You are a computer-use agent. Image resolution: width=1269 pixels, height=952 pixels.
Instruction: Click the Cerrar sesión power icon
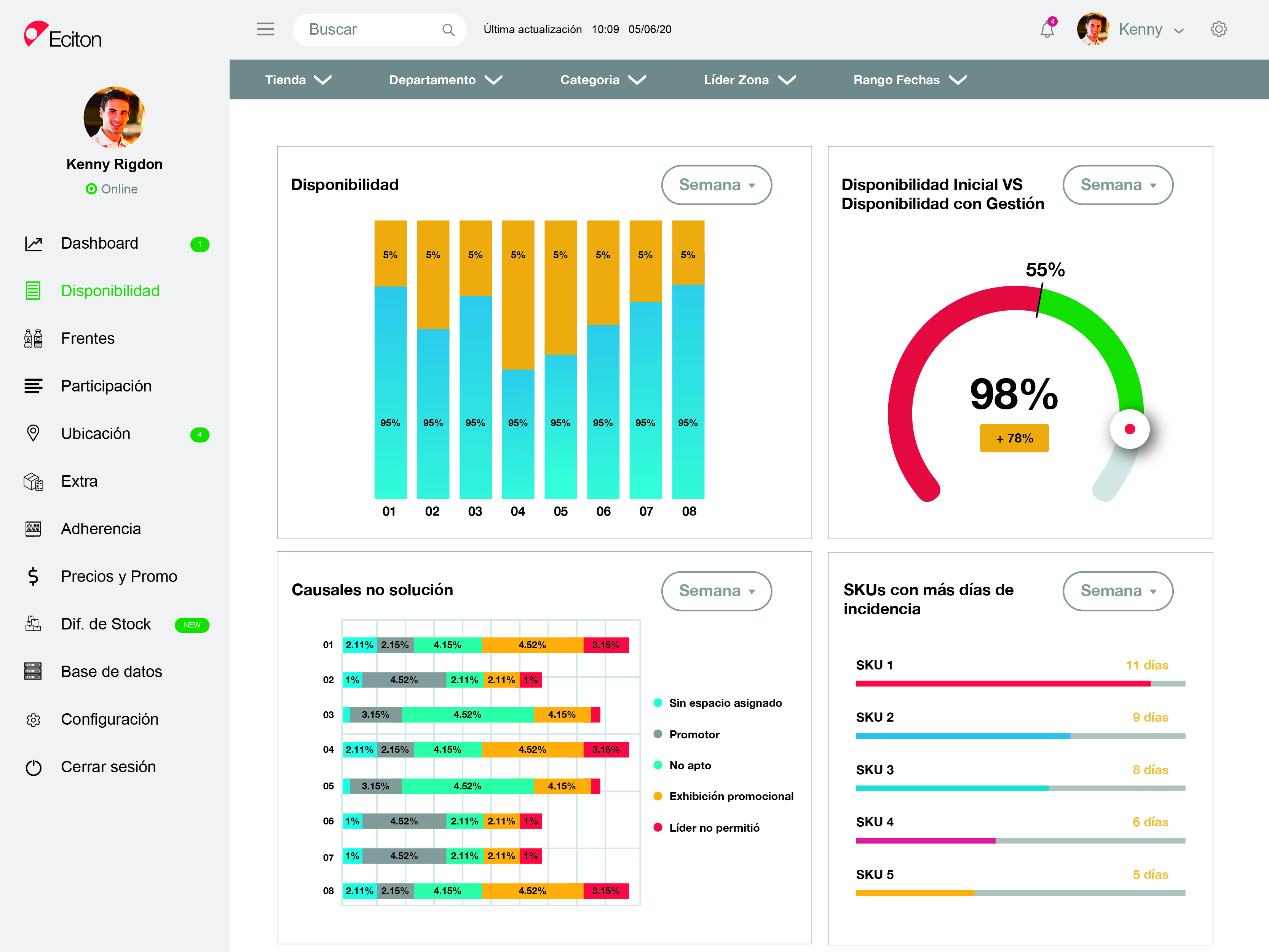(x=33, y=767)
